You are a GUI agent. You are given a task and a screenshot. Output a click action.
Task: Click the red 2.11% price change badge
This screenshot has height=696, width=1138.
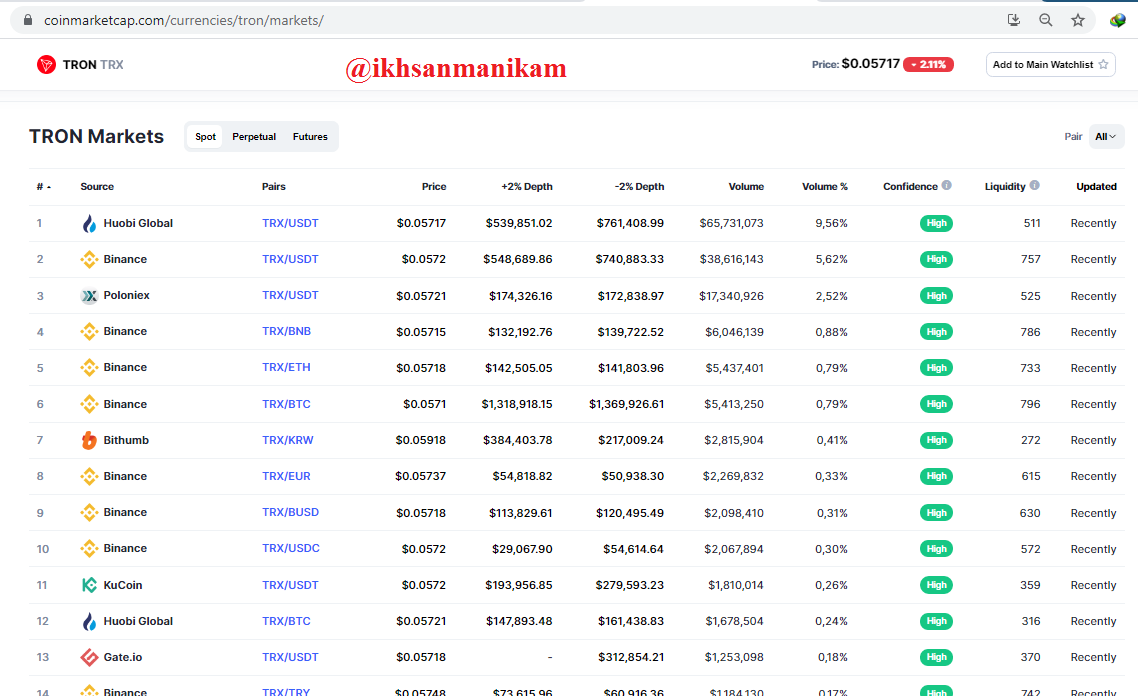click(x=928, y=65)
